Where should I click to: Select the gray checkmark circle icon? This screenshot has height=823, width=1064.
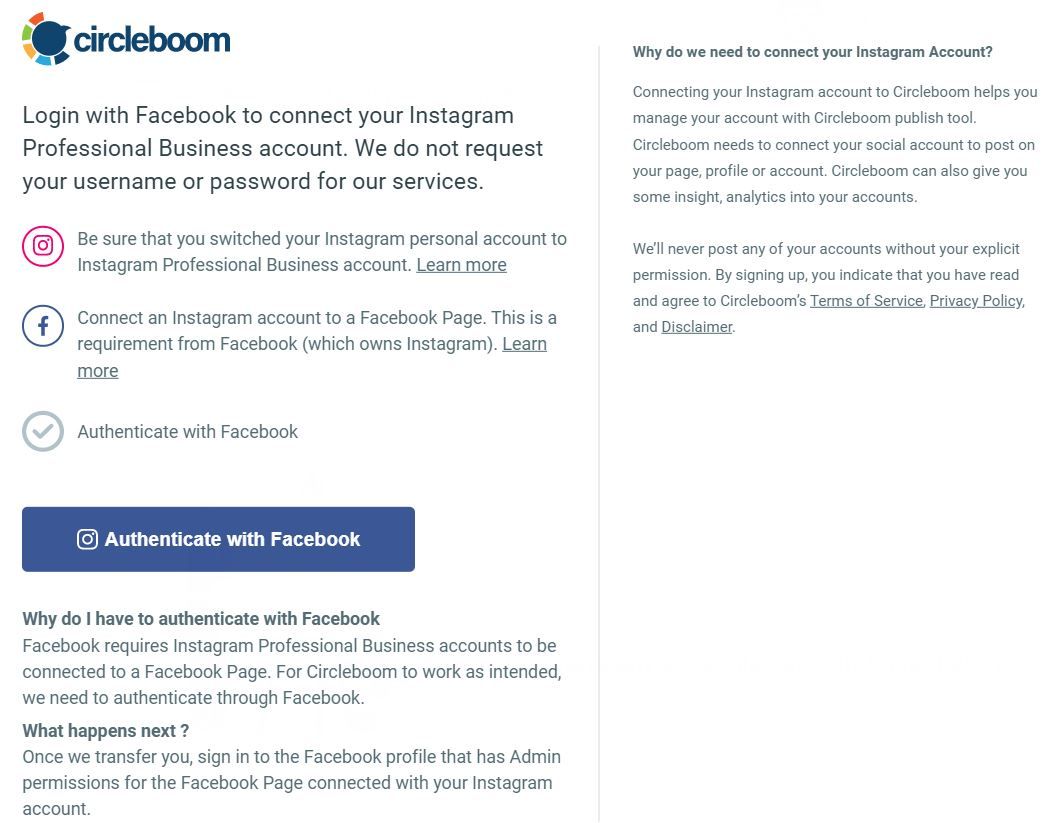tap(43, 431)
